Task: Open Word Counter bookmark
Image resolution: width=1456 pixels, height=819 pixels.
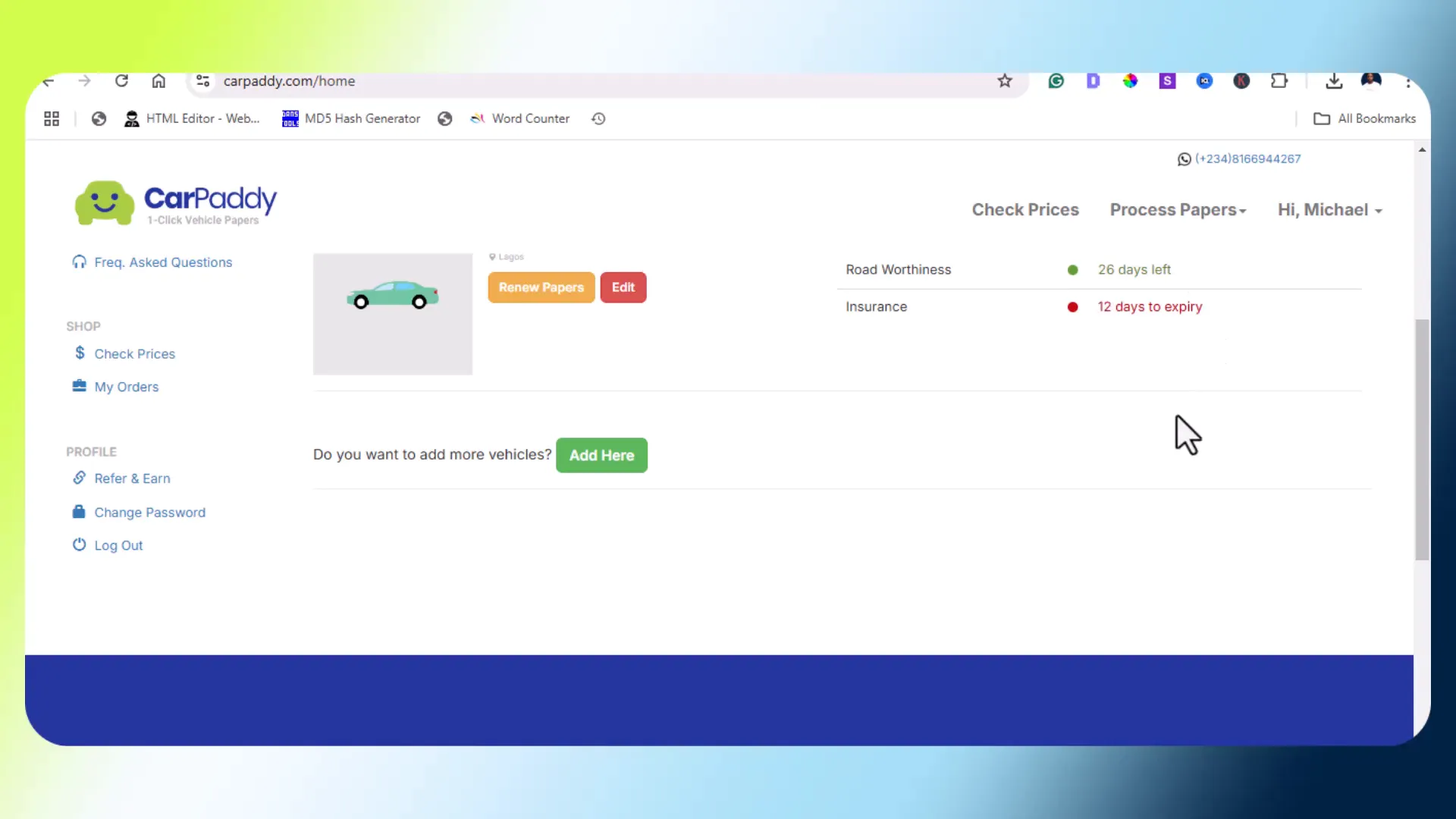Action: point(520,119)
